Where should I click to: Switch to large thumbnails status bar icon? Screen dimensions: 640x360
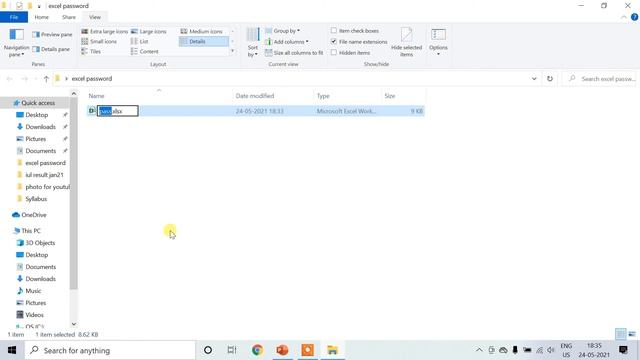632,334
